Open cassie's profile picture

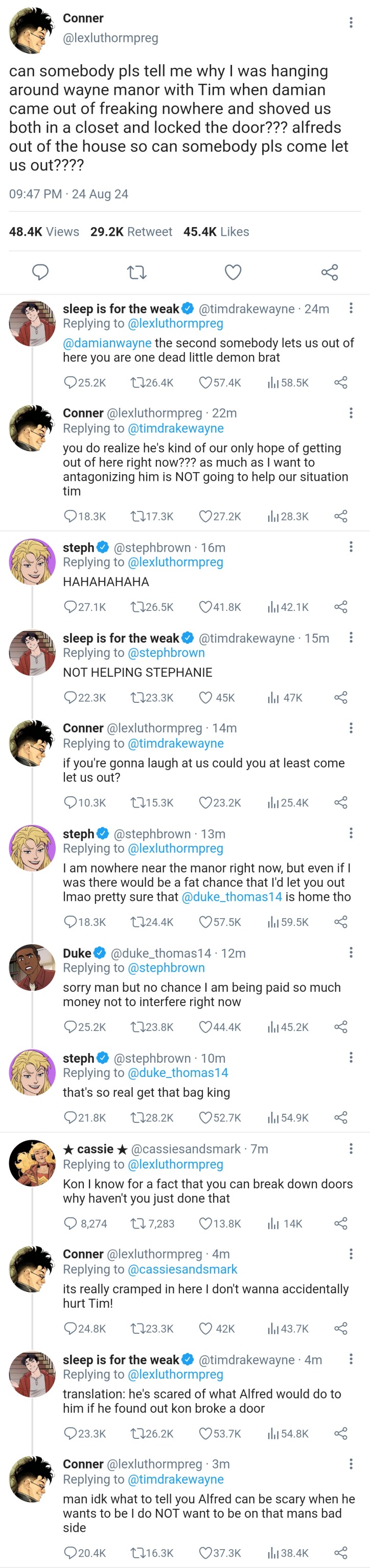[32, 1163]
